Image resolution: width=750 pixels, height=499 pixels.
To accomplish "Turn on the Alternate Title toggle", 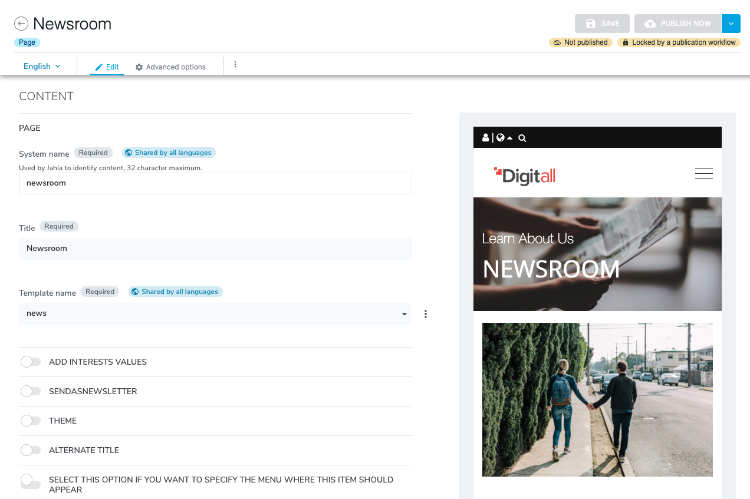I will 31,450.
